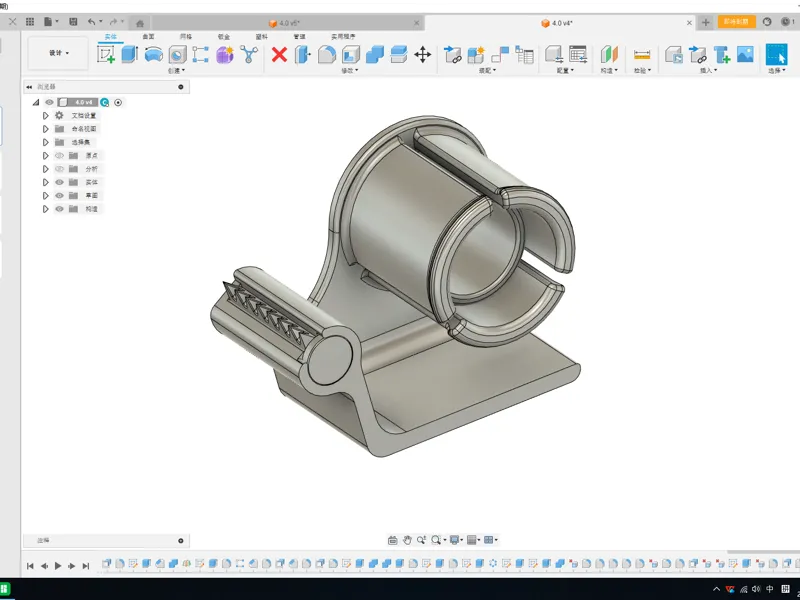Select the Combine bodies tool

(x=374, y=54)
